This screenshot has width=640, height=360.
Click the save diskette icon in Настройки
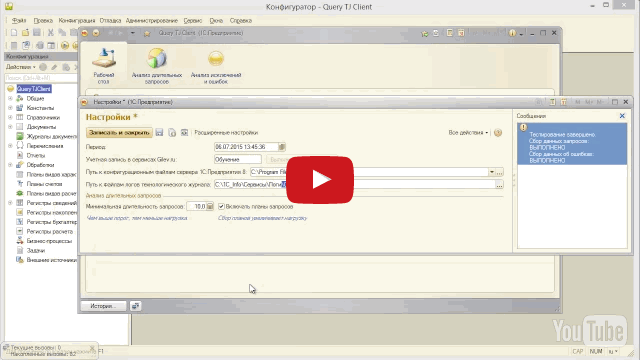[159, 133]
